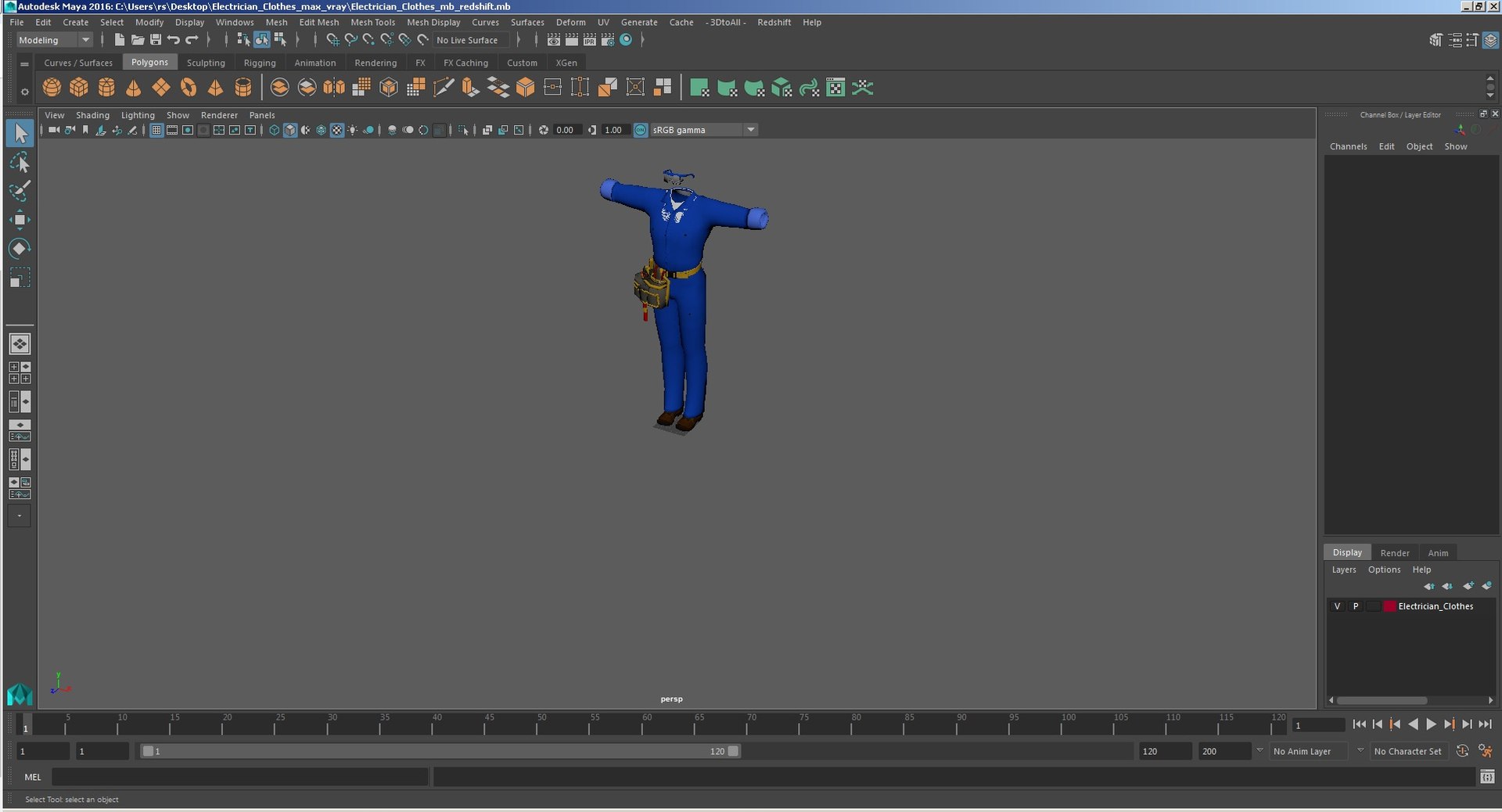The image size is (1502, 812).
Task: Toggle the color management sRGB button
Action: point(641,130)
